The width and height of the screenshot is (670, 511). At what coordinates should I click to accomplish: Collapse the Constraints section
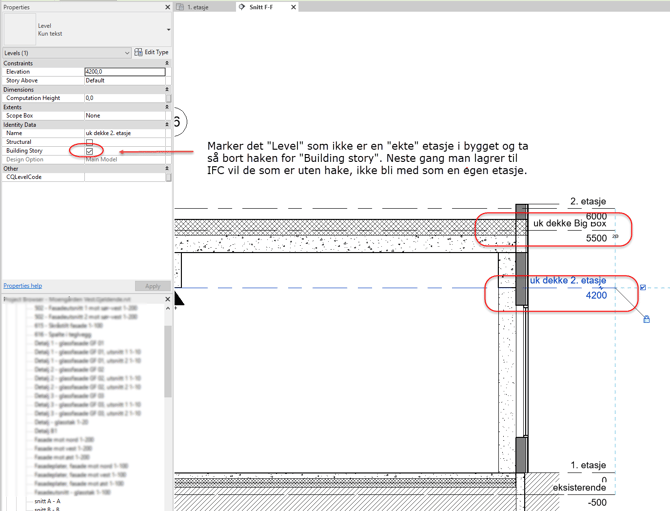pyautogui.click(x=167, y=63)
